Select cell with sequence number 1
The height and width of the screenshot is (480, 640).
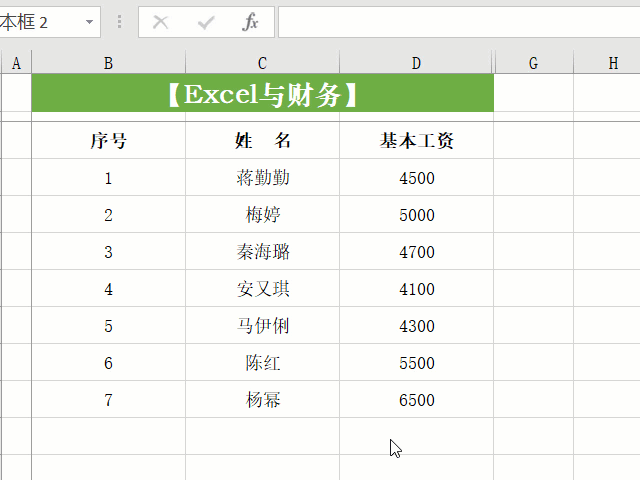[x=108, y=178]
